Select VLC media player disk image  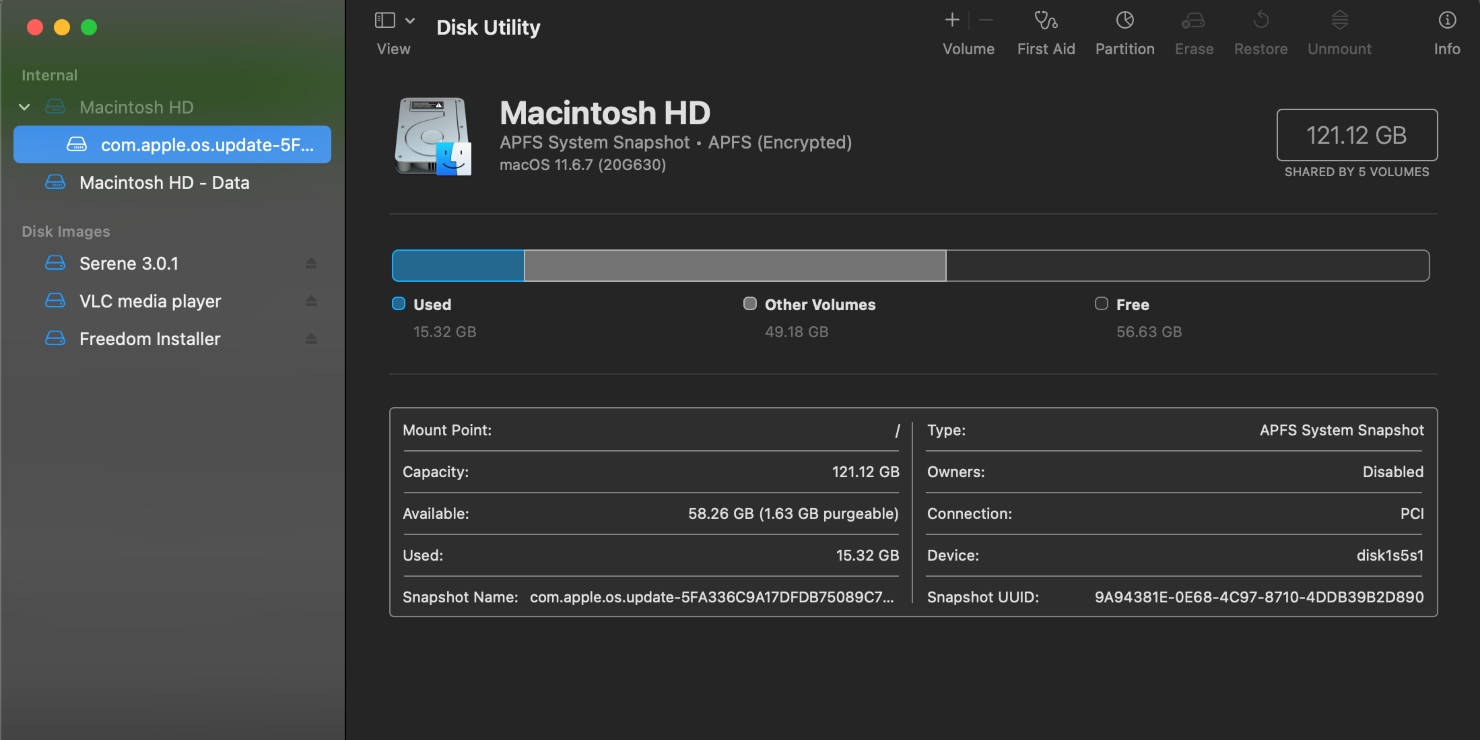click(x=150, y=301)
